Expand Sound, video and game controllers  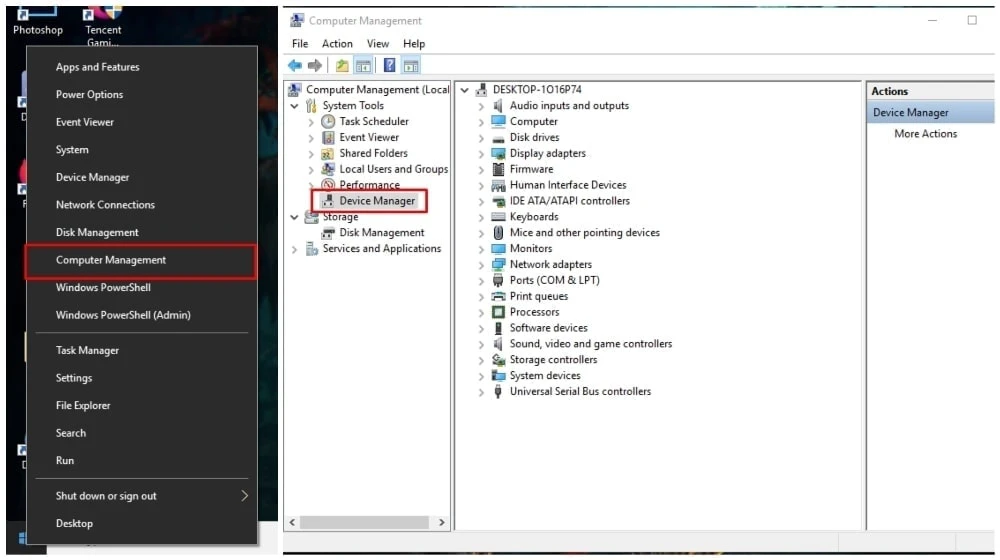481,344
